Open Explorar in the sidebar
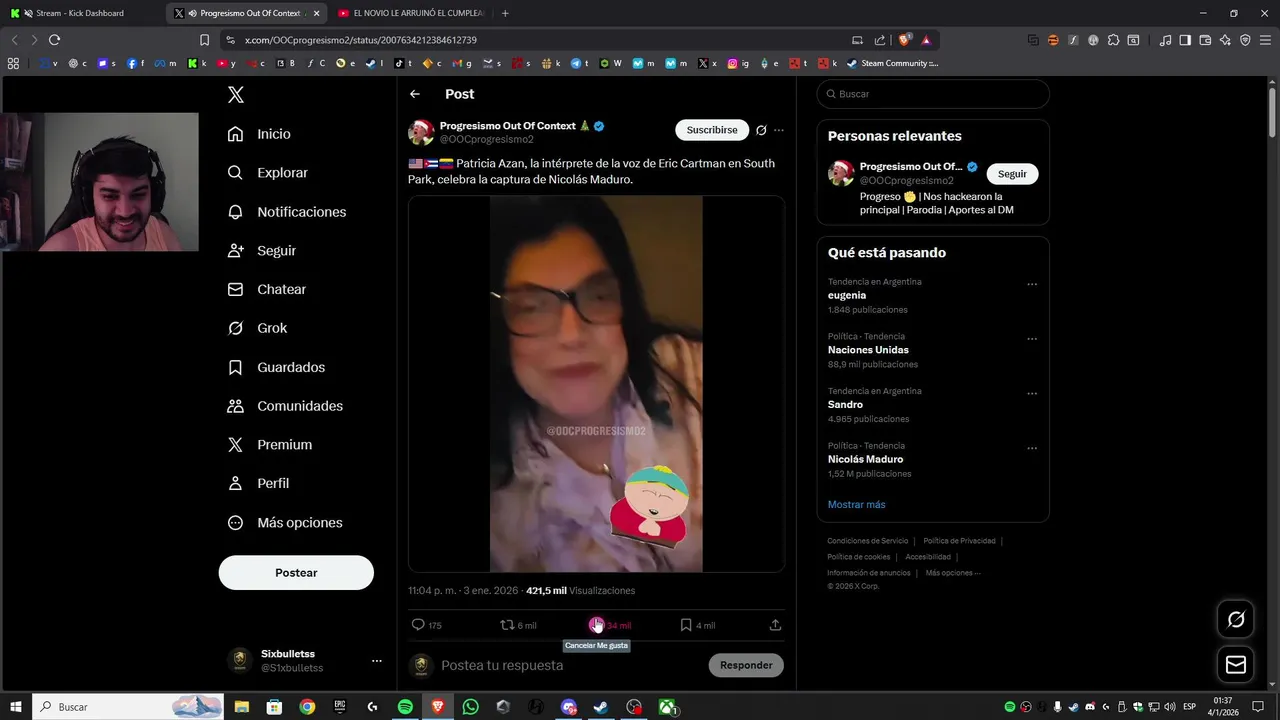Viewport: 1280px width, 720px height. [267, 173]
